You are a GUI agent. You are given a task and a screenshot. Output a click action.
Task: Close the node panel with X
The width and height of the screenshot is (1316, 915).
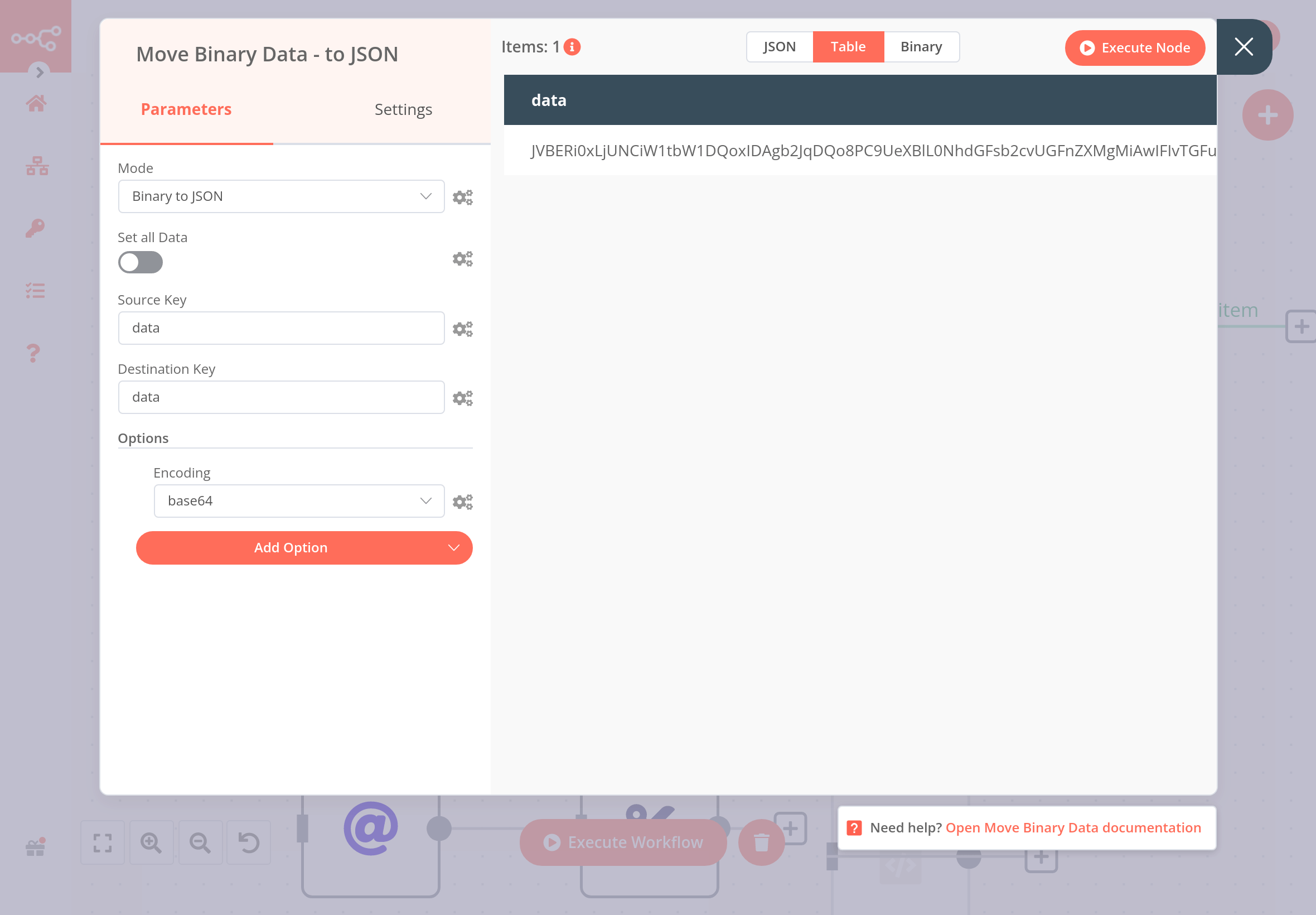(x=1244, y=47)
